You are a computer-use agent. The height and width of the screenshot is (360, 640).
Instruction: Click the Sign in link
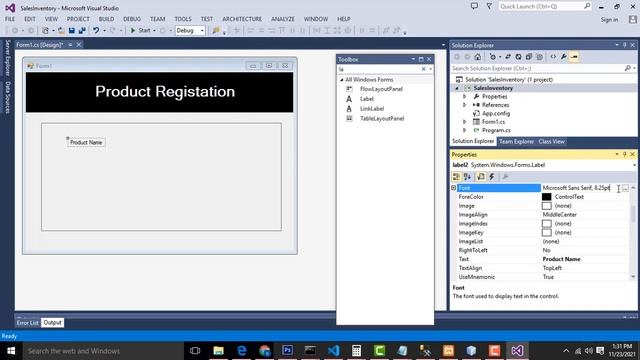pos(609,20)
